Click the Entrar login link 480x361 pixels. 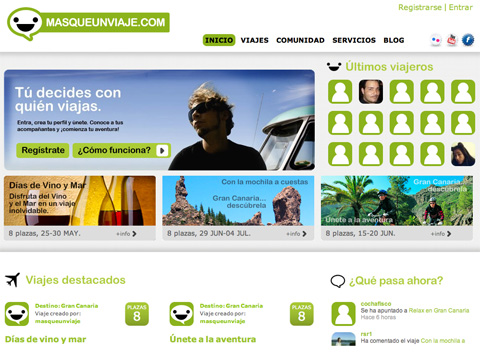pos(461,7)
